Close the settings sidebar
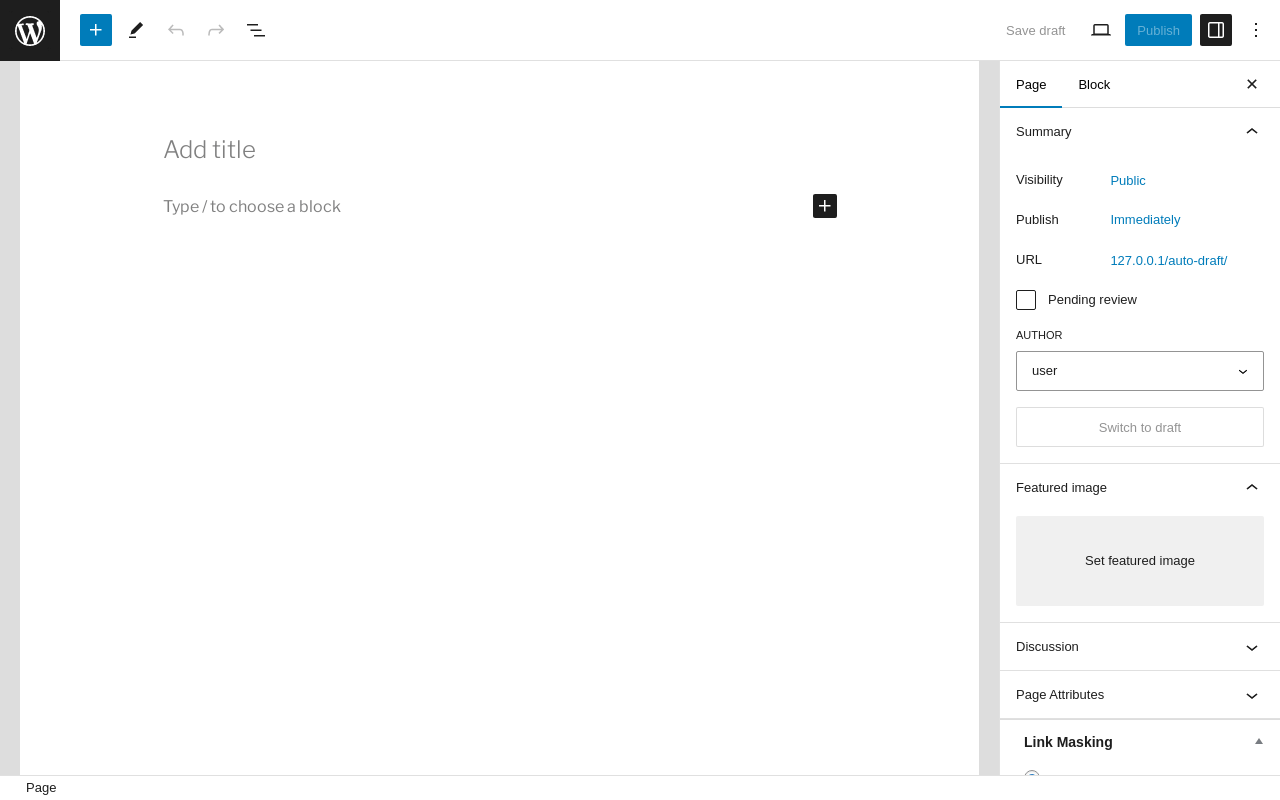1280x800 pixels. click(x=1252, y=84)
